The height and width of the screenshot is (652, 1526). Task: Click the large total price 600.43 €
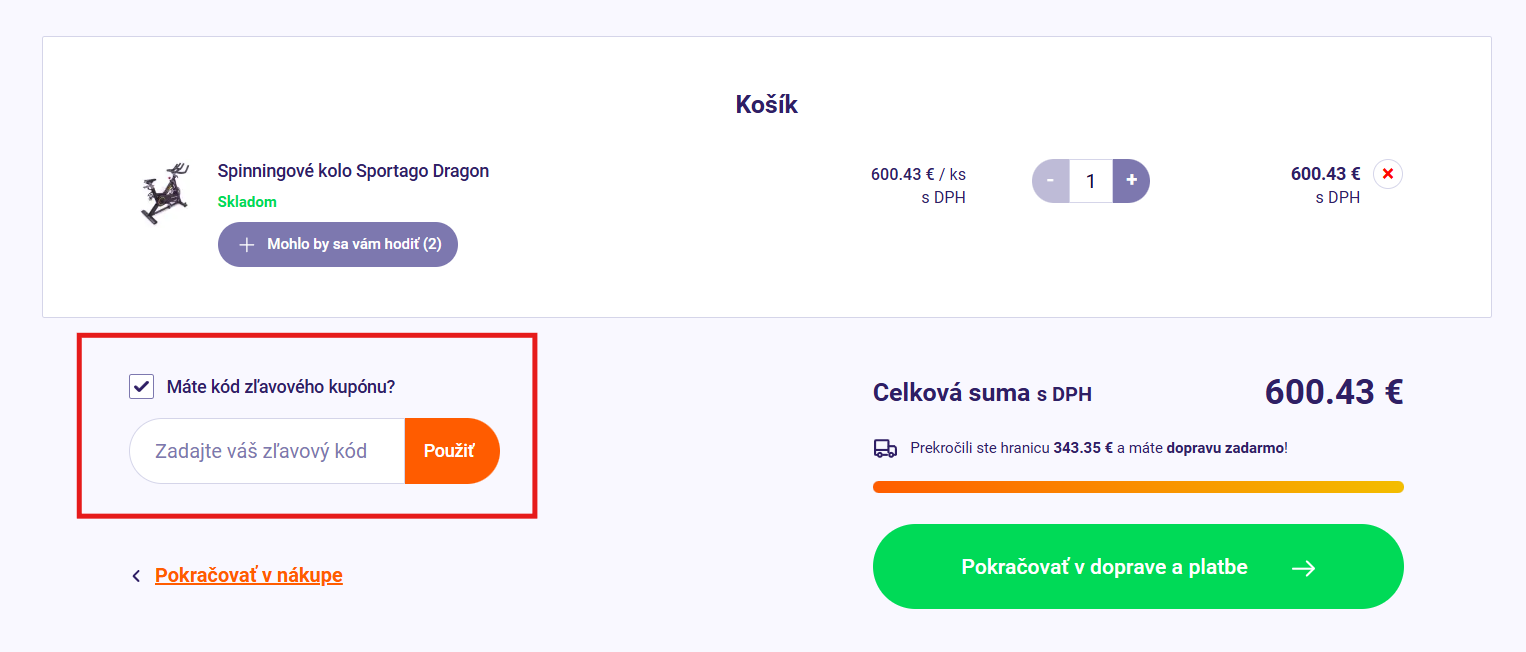coord(1333,392)
